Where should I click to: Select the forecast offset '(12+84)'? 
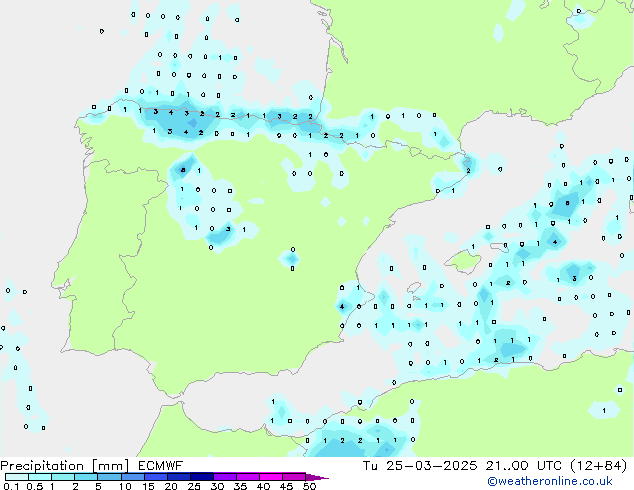click(x=598, y=466)
